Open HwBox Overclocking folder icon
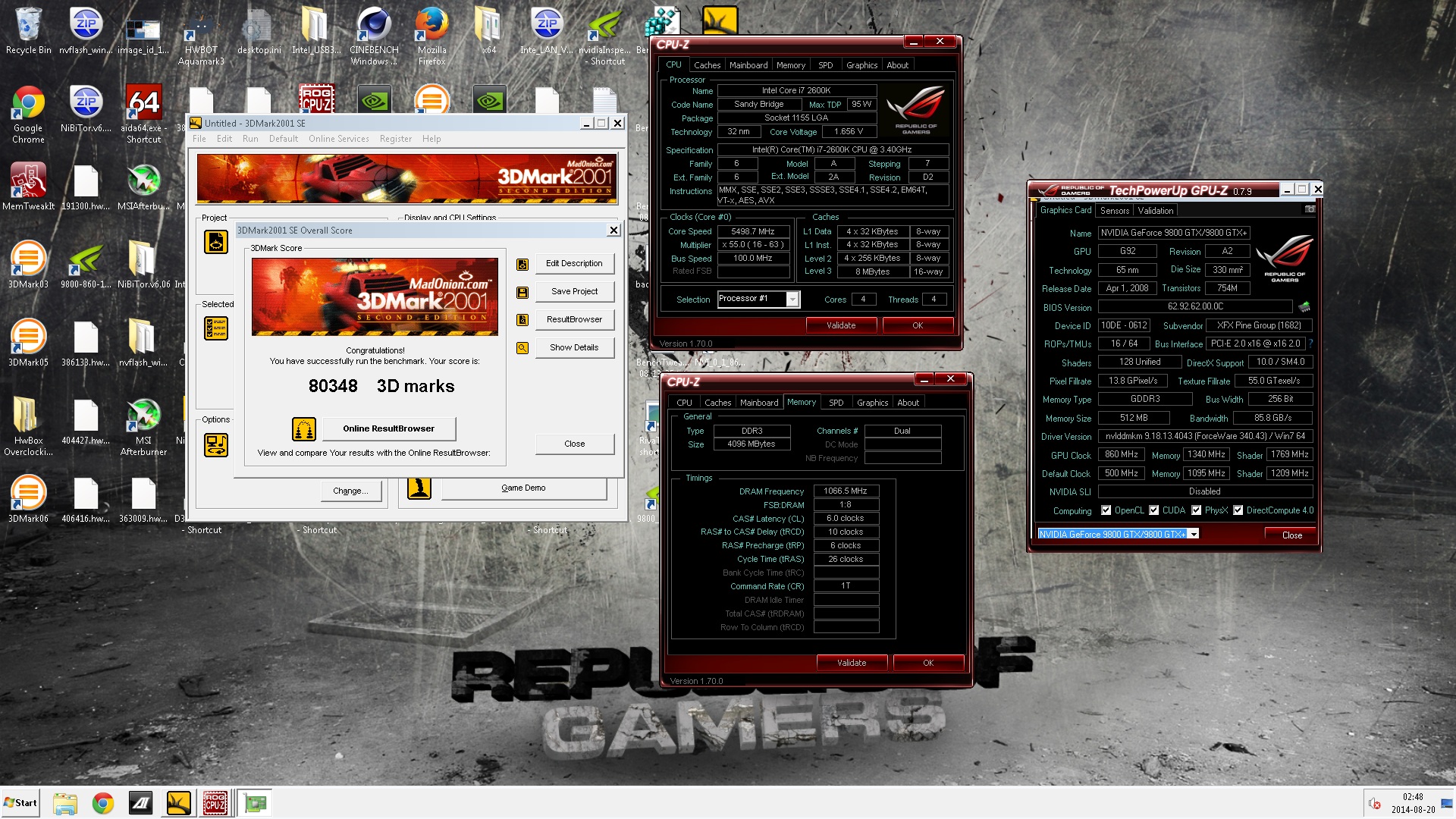Viewport: 1456px width, 819px height. (x=28, y=426)
